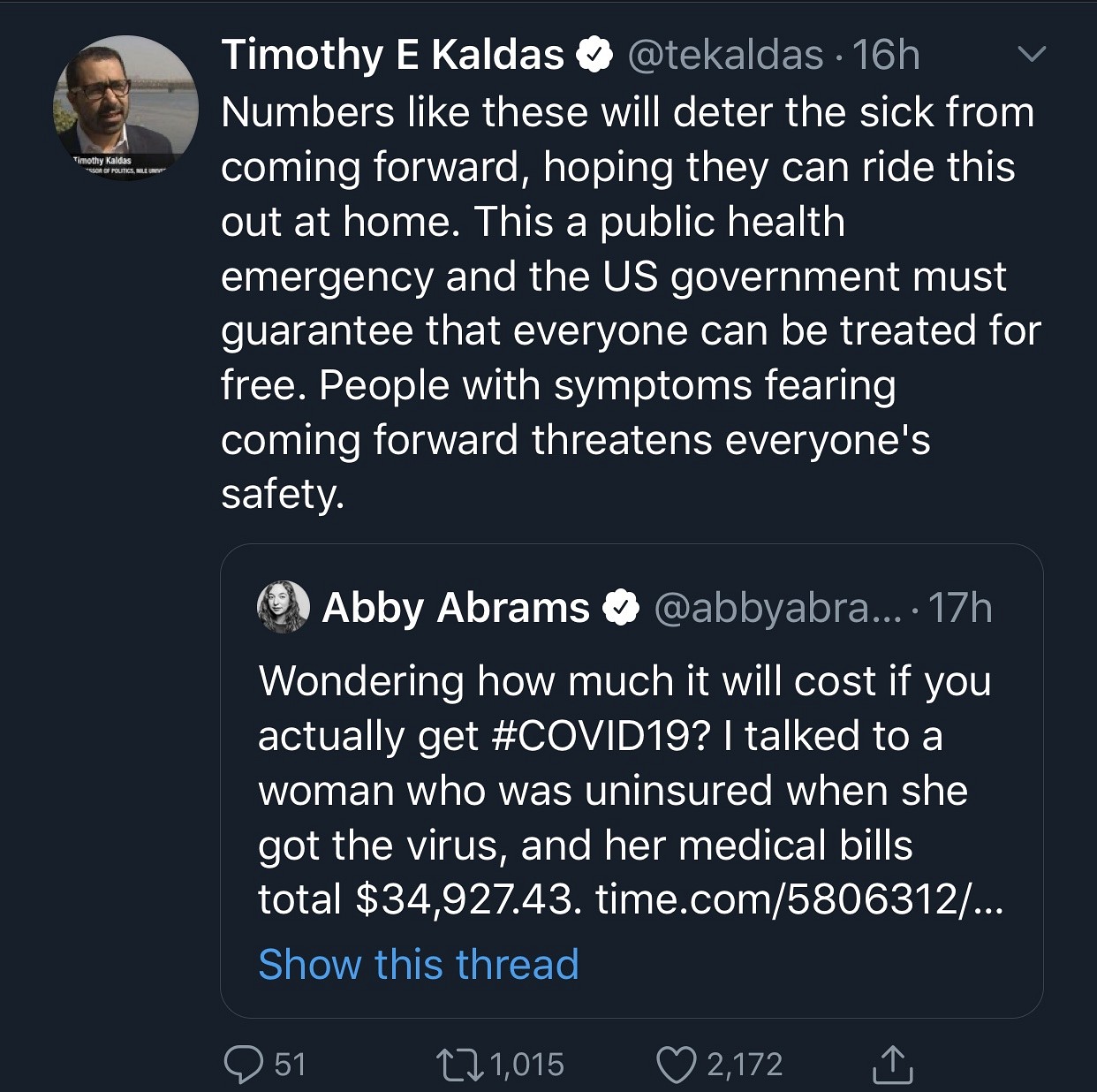Open the main tweet text body

618,303
